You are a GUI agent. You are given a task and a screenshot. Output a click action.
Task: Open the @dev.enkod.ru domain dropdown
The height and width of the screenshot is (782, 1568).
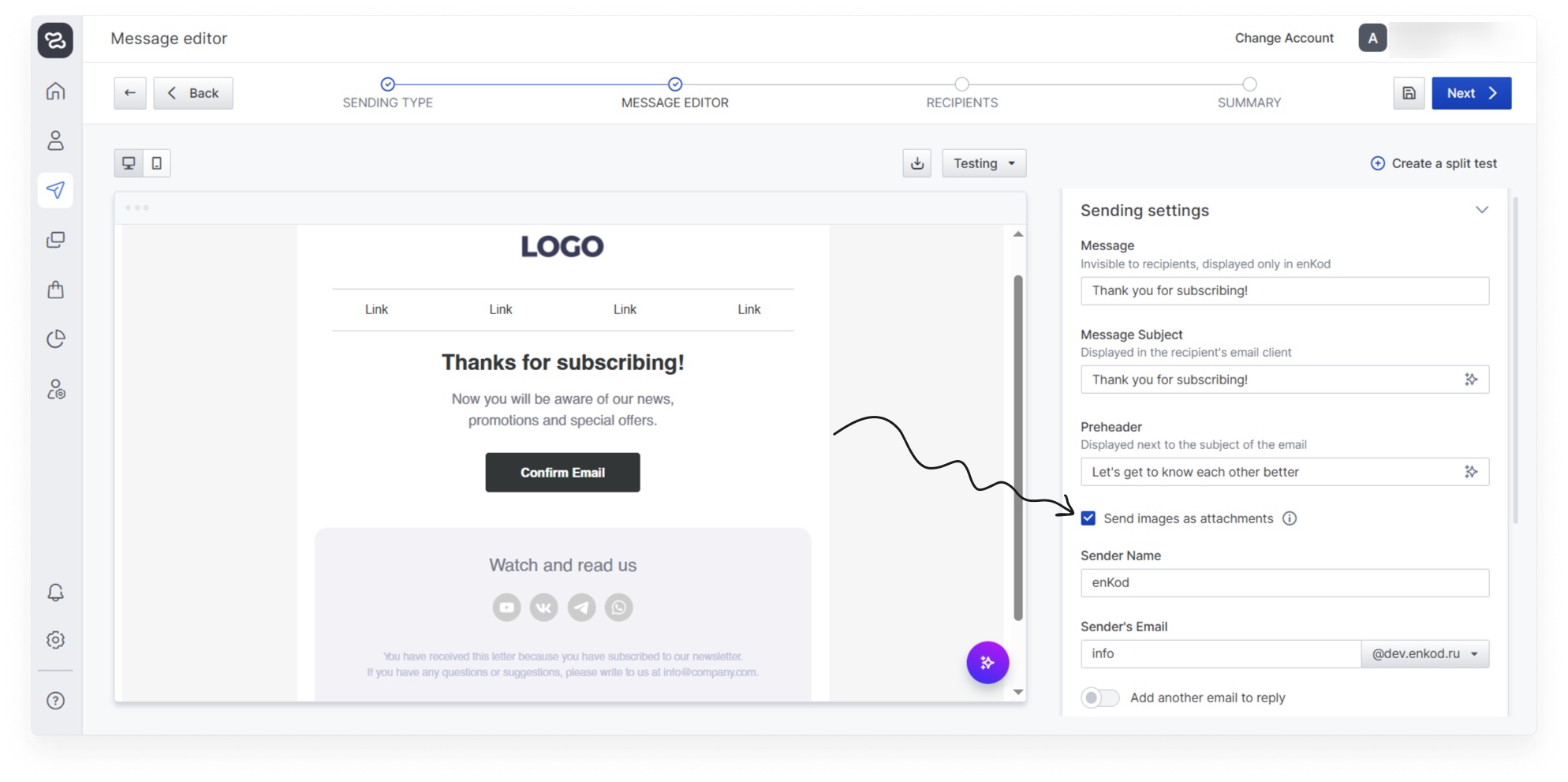tap(1424, 654)
